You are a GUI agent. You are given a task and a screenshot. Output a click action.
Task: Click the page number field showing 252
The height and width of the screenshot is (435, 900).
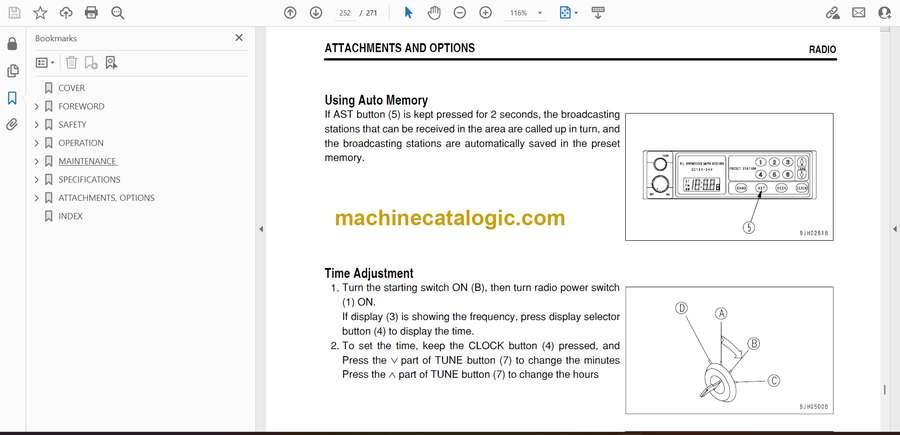(x=345, y=13)
